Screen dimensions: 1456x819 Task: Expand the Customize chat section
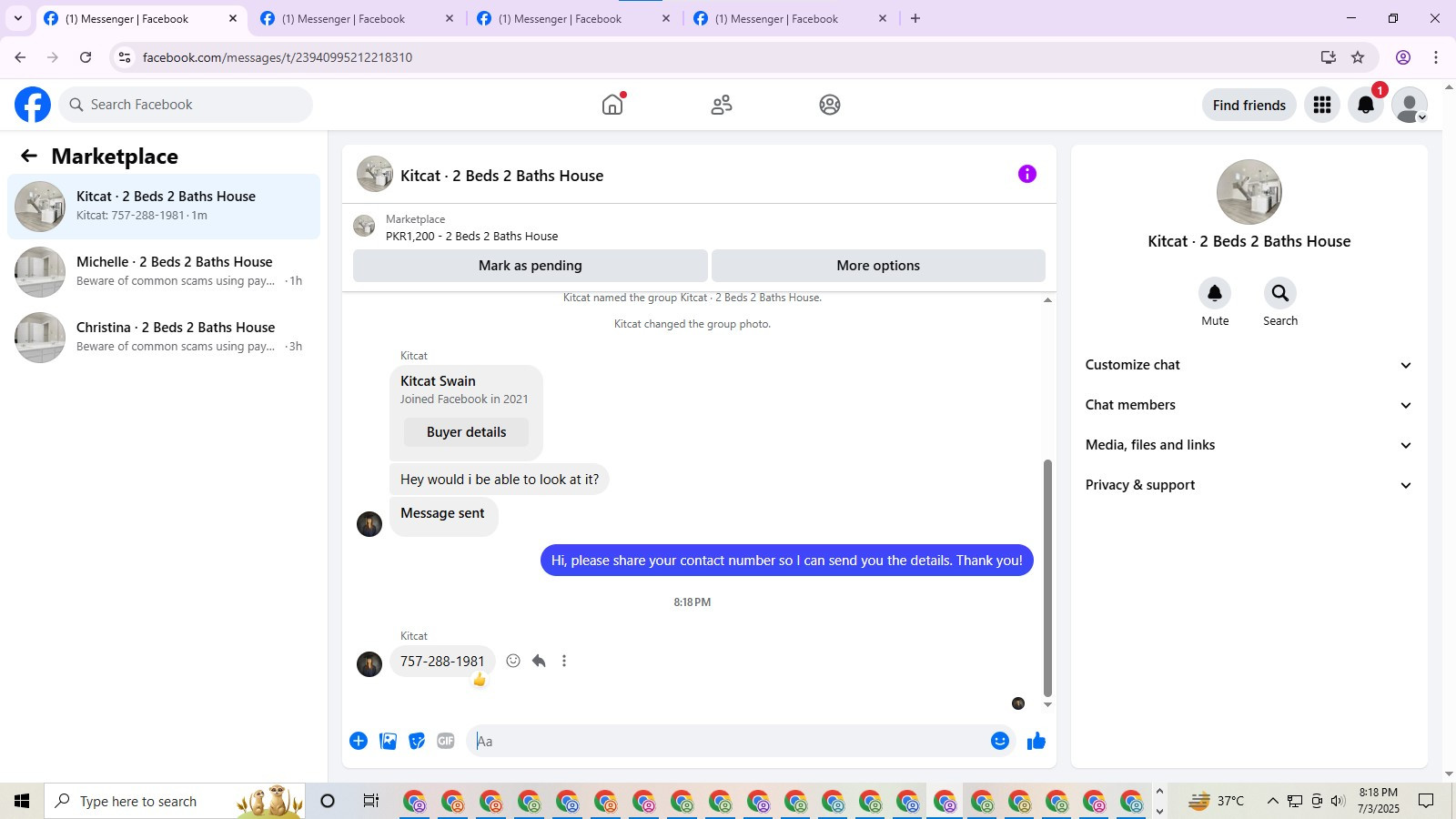pyautogui.click(x=1249, y=365)
